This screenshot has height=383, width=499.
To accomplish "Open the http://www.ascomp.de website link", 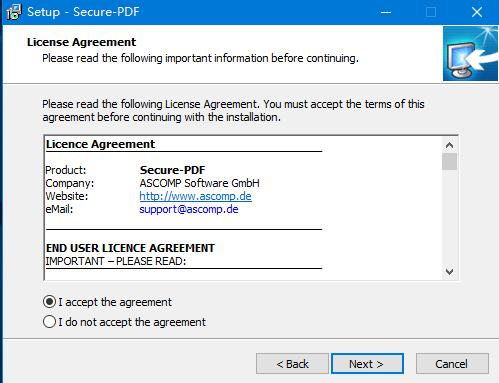I will 195,196.
